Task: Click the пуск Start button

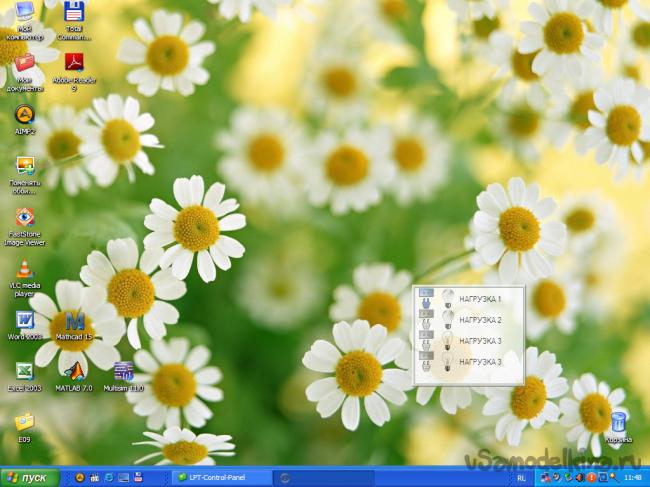Action: click(x=29, y=478)
